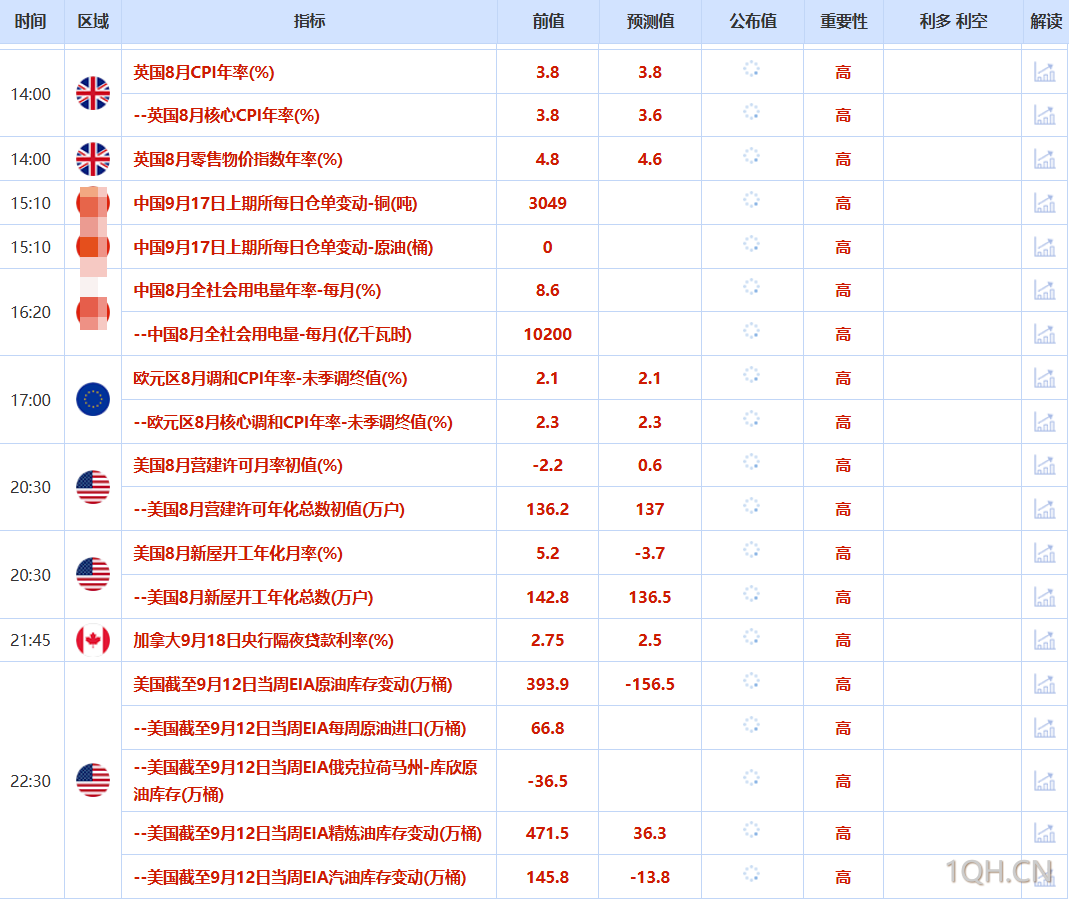Click the Canada flag beside the 央行隔夜贷款利率 row
Viewport: 1069px width, 908px height.
click(92, 640)
